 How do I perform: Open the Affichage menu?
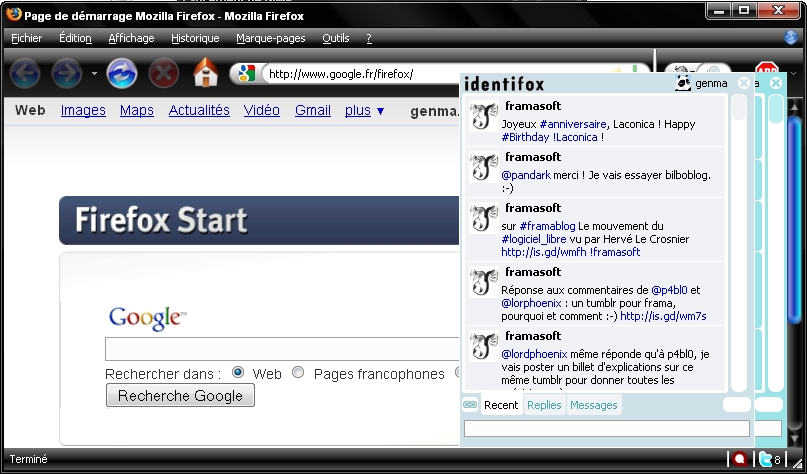click(x=131, y=38)
